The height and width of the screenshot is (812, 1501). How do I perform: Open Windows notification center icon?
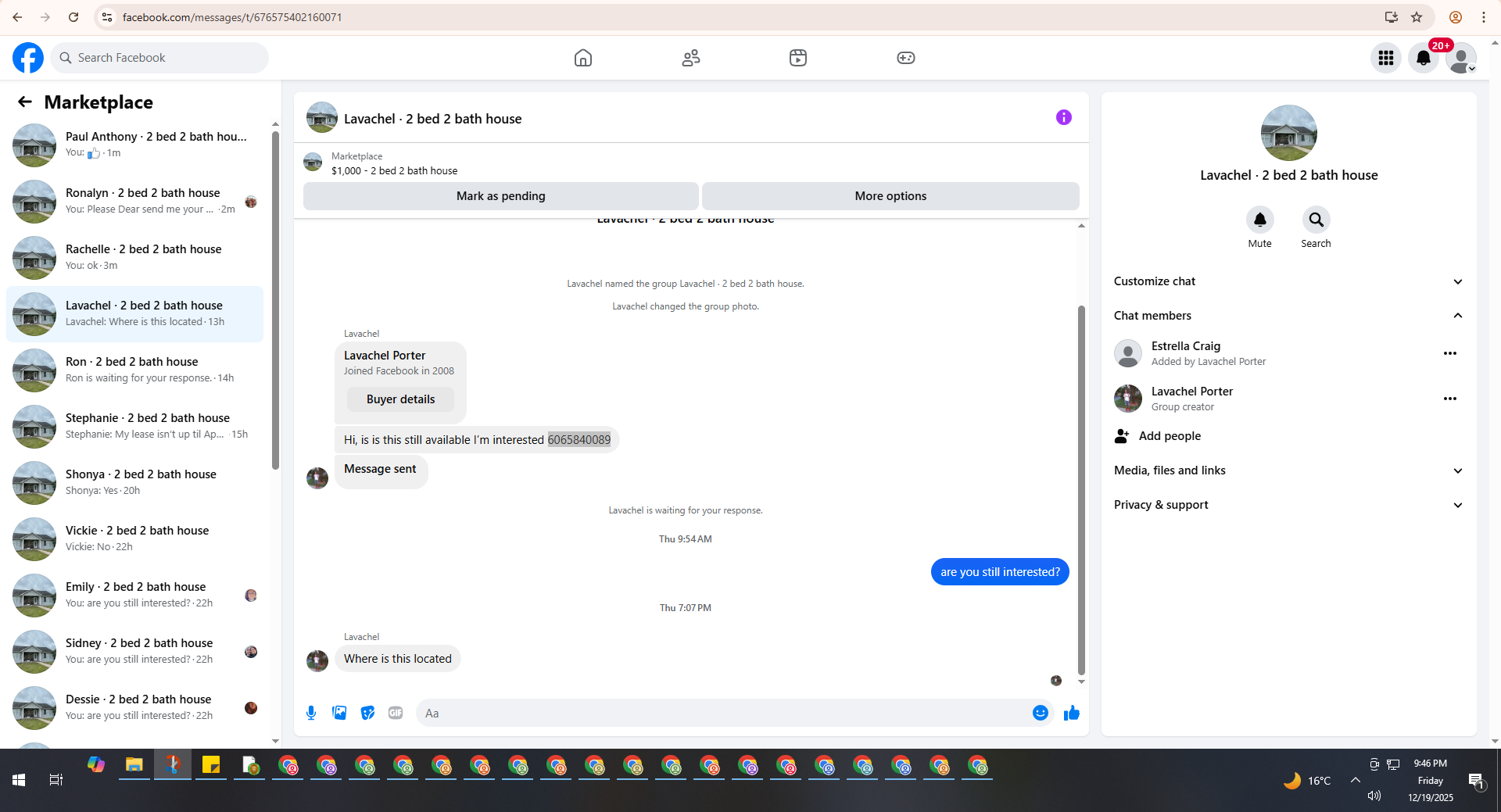click(x=1476, y=780)
